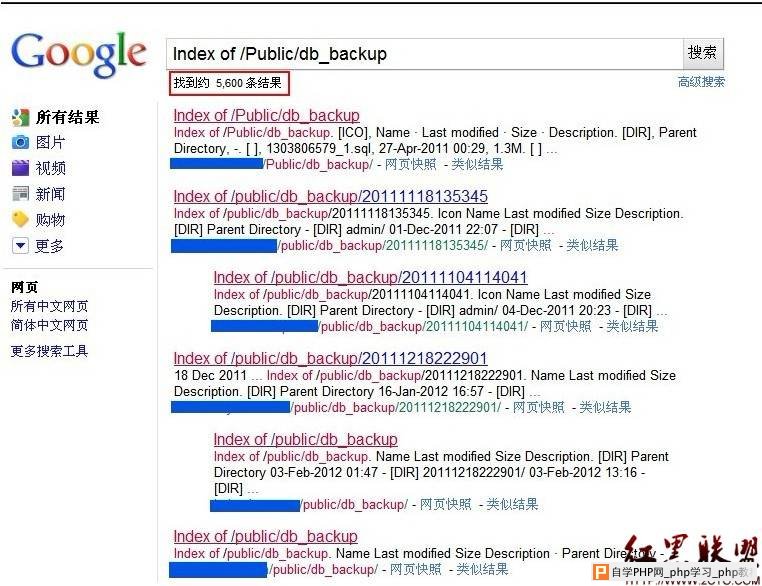Open indented result Index of /public/db_backup
The width and height of the screenshot is (762, 586).
click(x=306, y=439)
